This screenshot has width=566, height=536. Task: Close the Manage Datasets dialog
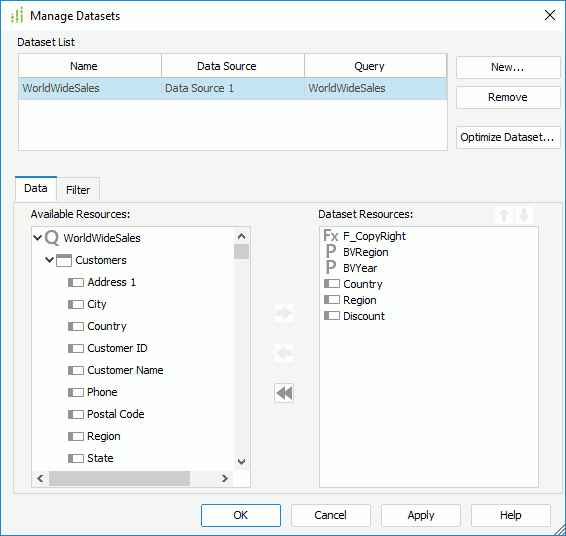pos(550,15)
